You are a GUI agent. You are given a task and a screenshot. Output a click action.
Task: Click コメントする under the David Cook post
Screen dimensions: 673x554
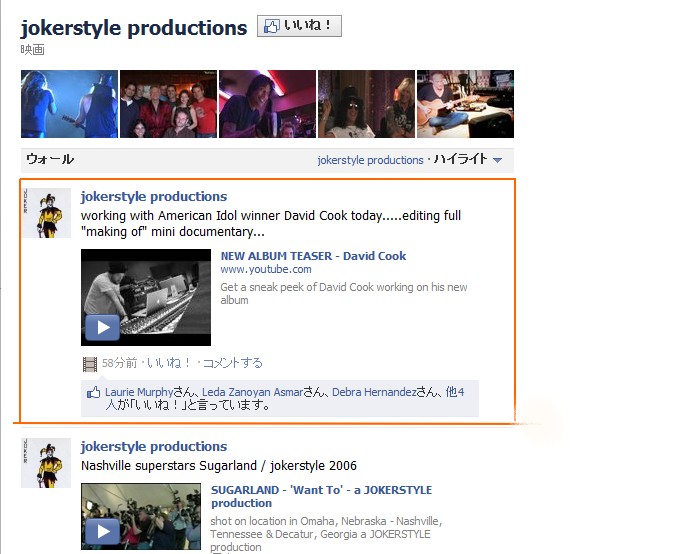pyautogui.click(x=232, y=363)
